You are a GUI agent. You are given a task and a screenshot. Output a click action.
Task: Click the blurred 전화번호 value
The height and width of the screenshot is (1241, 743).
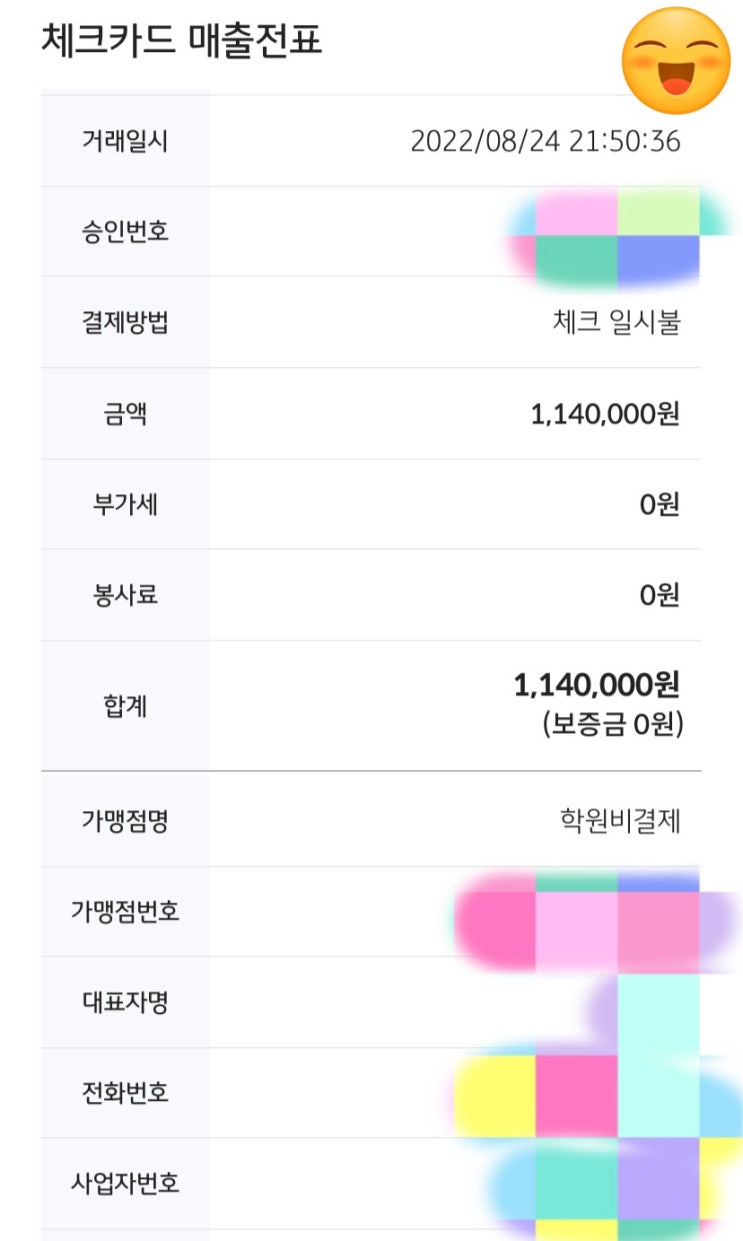pos(590,1095)
